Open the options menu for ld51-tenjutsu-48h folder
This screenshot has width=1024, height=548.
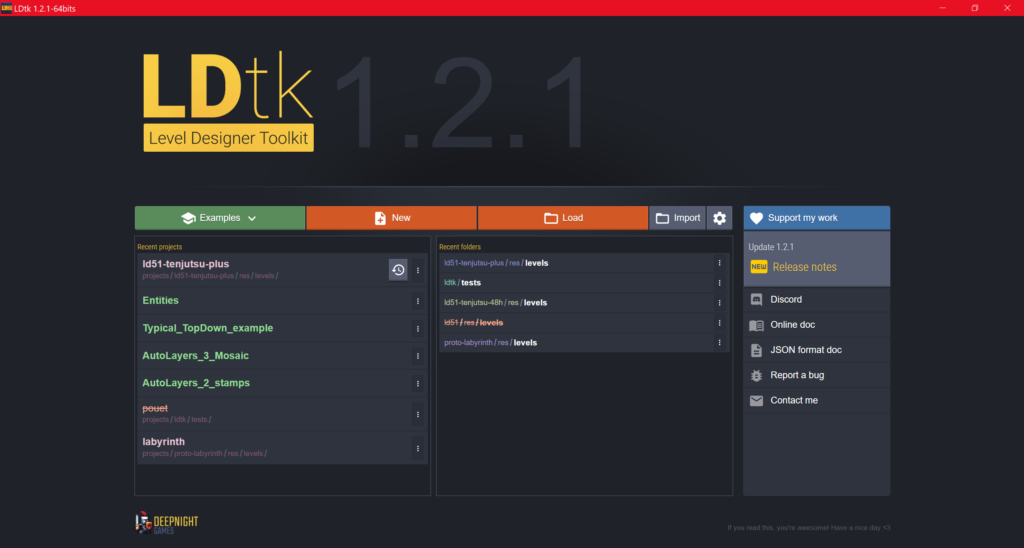[720, 303]
